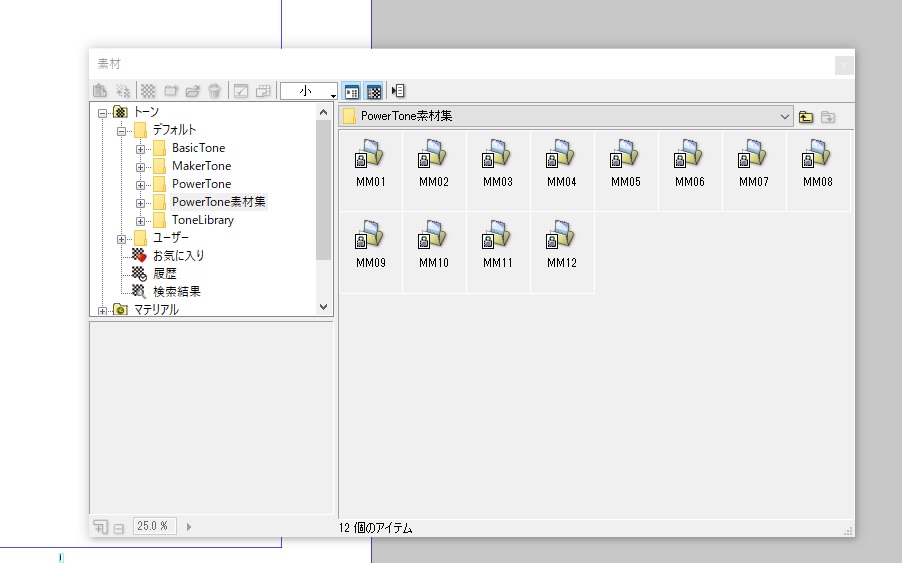Click the tree scrollbar down arrow

click(x=323, y=307)
